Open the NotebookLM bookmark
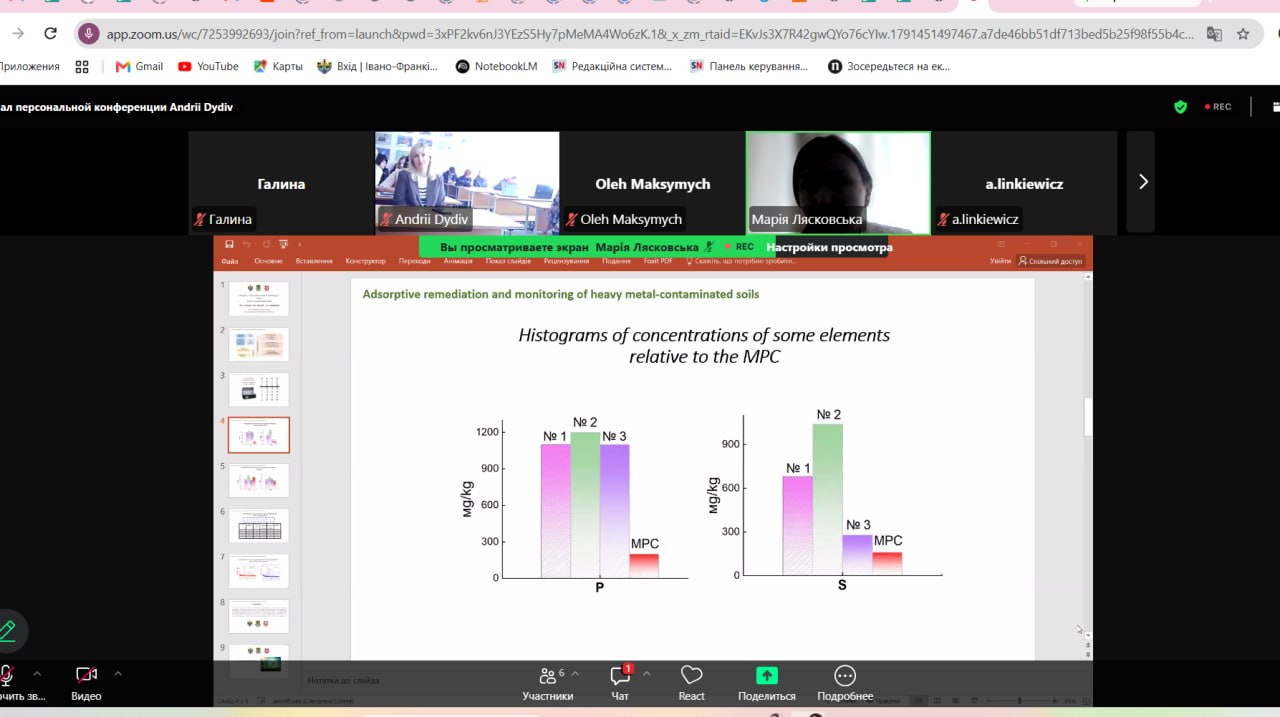Viewport: 1280px width, 717px height. tap(497, 66)
